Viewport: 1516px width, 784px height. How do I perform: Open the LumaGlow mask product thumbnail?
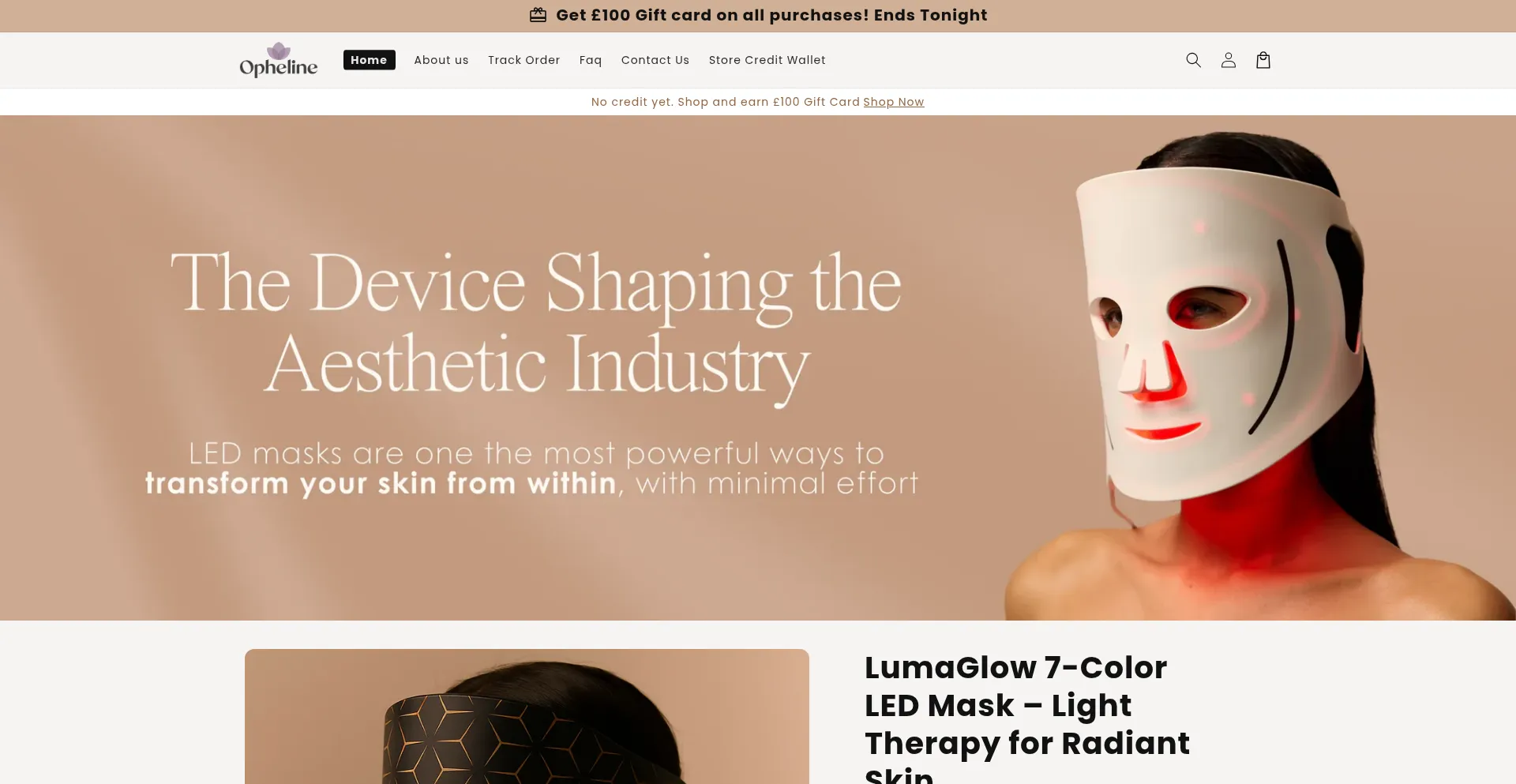click(527, 716)
